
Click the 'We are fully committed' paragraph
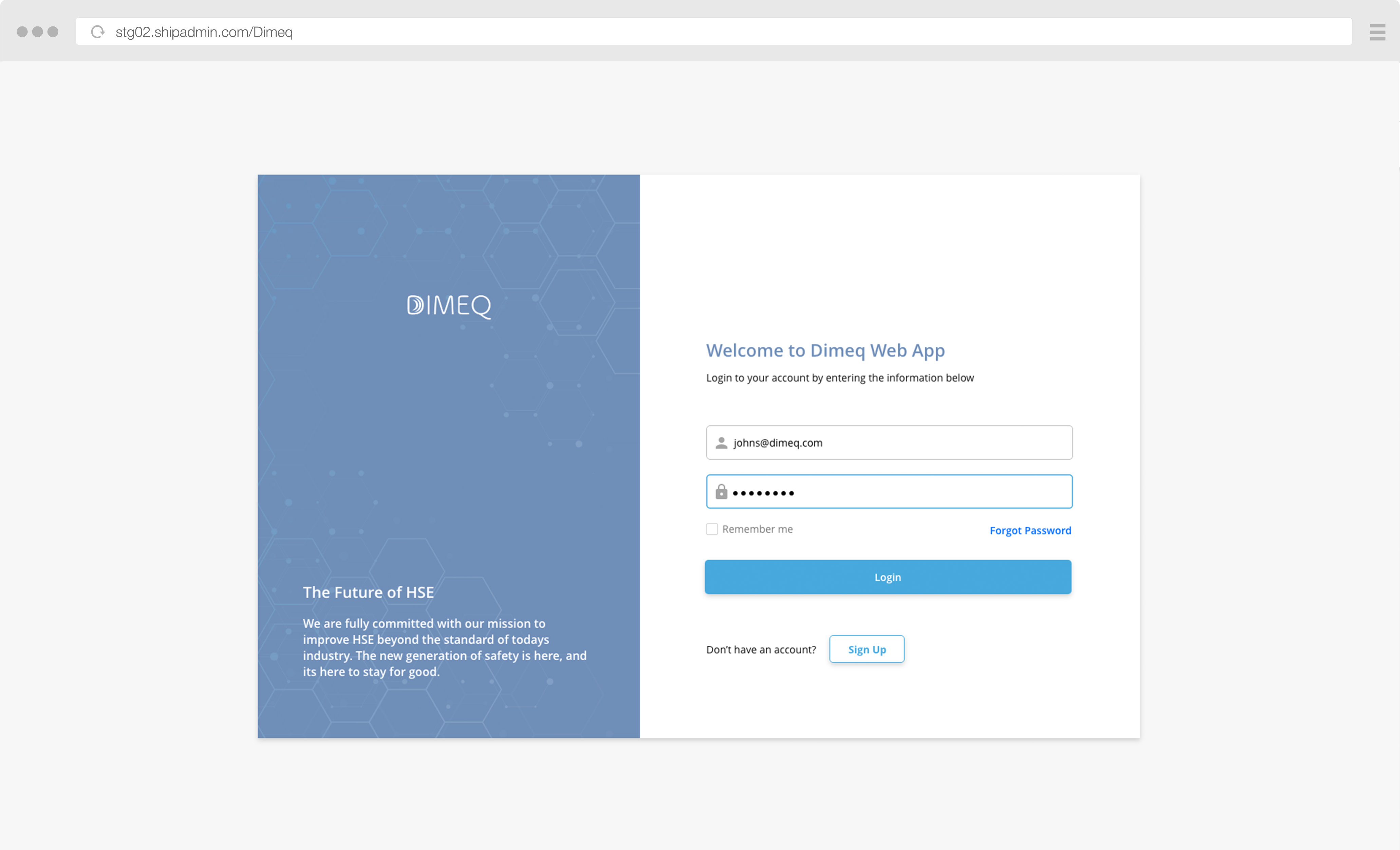coord(444,647)
